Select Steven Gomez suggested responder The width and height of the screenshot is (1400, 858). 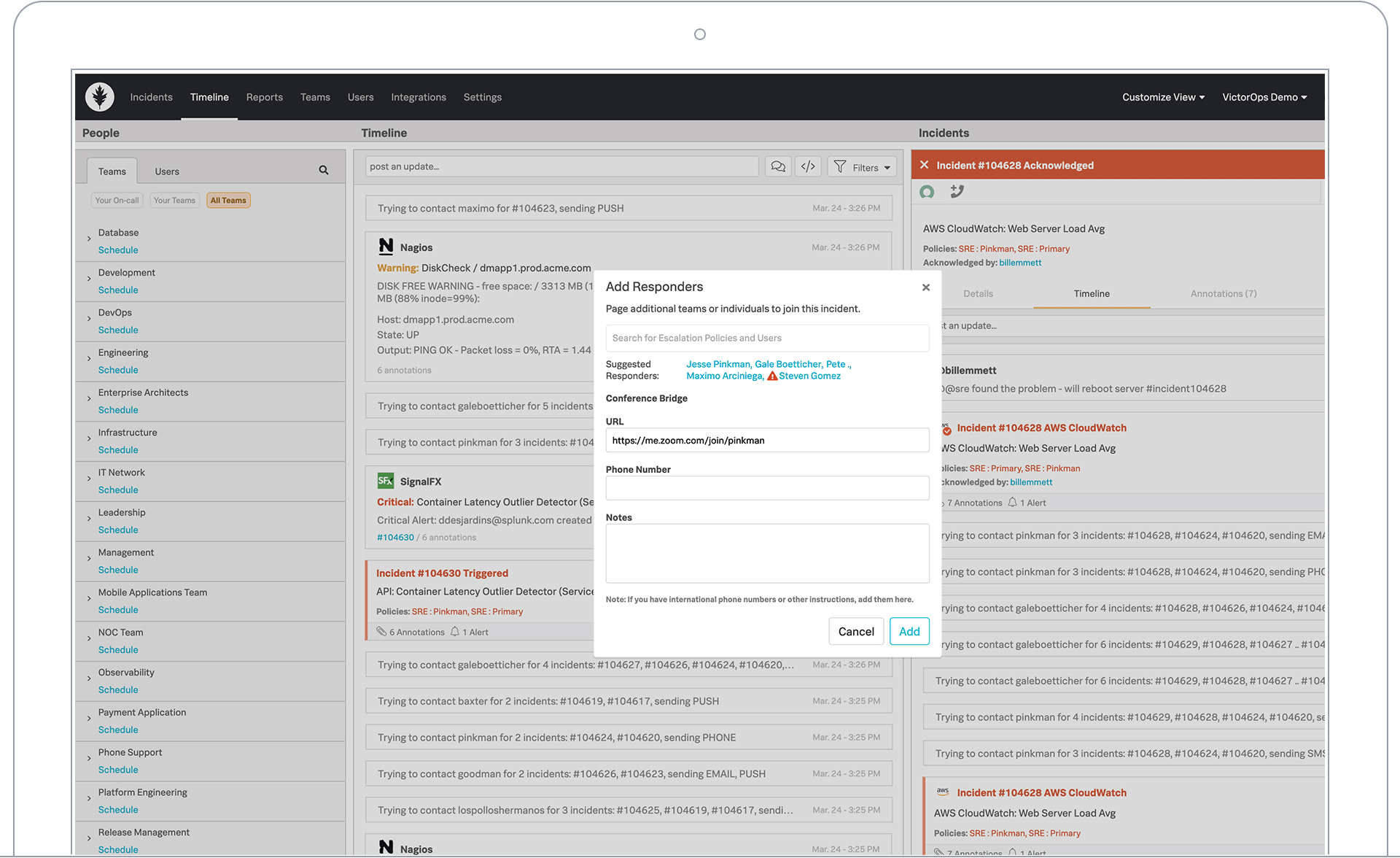tap(809, 376)
